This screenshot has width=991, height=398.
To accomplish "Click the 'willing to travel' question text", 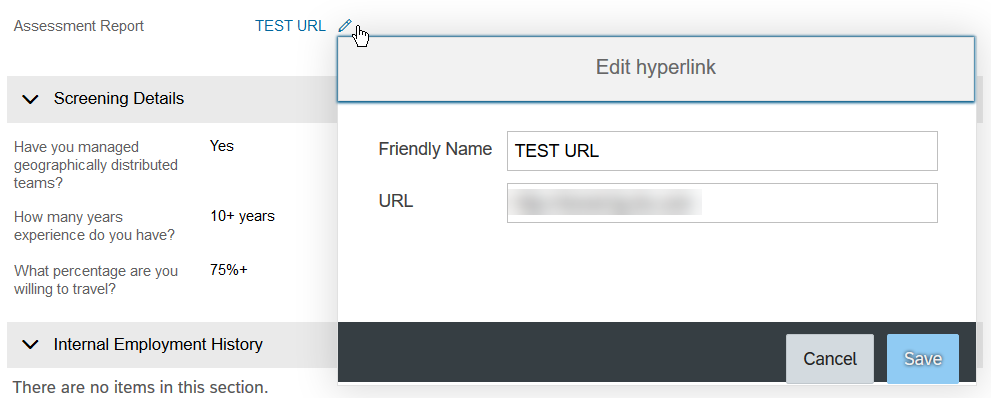I will tap(96, 280).
